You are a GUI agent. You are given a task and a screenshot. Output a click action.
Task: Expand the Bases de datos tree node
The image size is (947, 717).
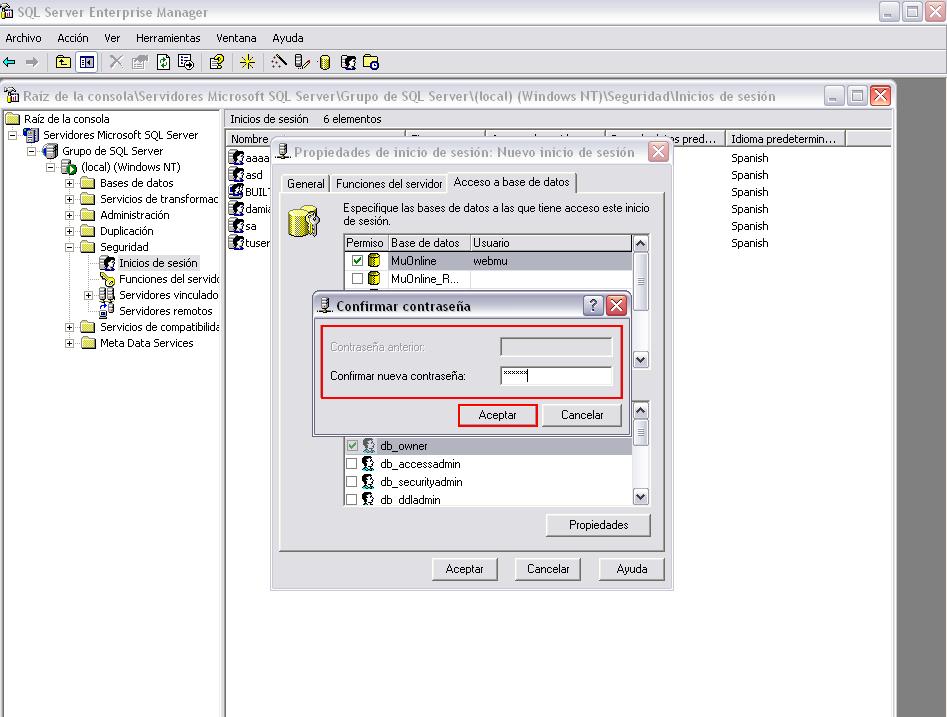[69, 183]
